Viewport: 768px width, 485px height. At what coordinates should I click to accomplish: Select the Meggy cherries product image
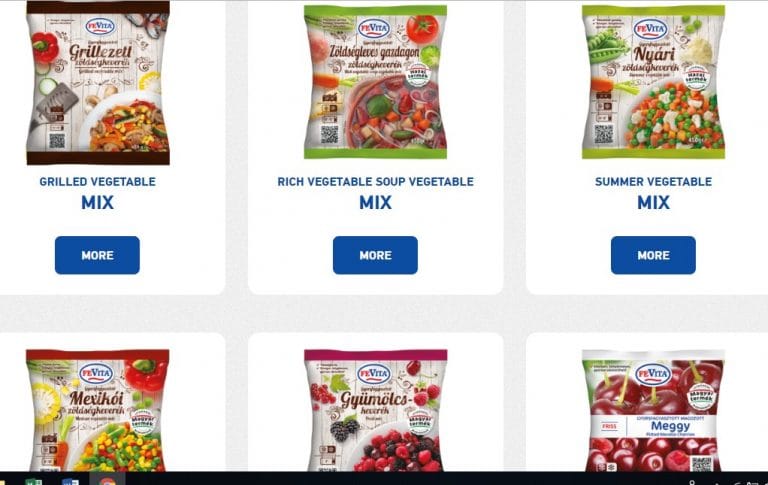coord(653,411)
